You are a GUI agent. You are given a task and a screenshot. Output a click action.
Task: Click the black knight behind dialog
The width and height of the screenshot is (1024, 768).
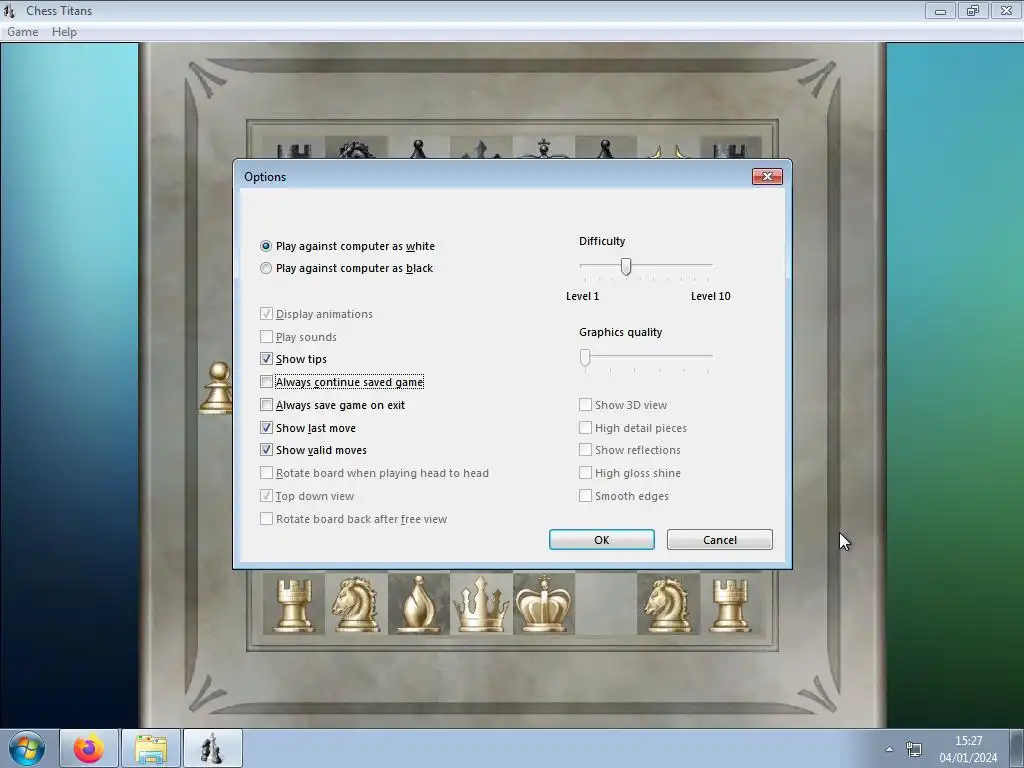(x=356, y=150)
